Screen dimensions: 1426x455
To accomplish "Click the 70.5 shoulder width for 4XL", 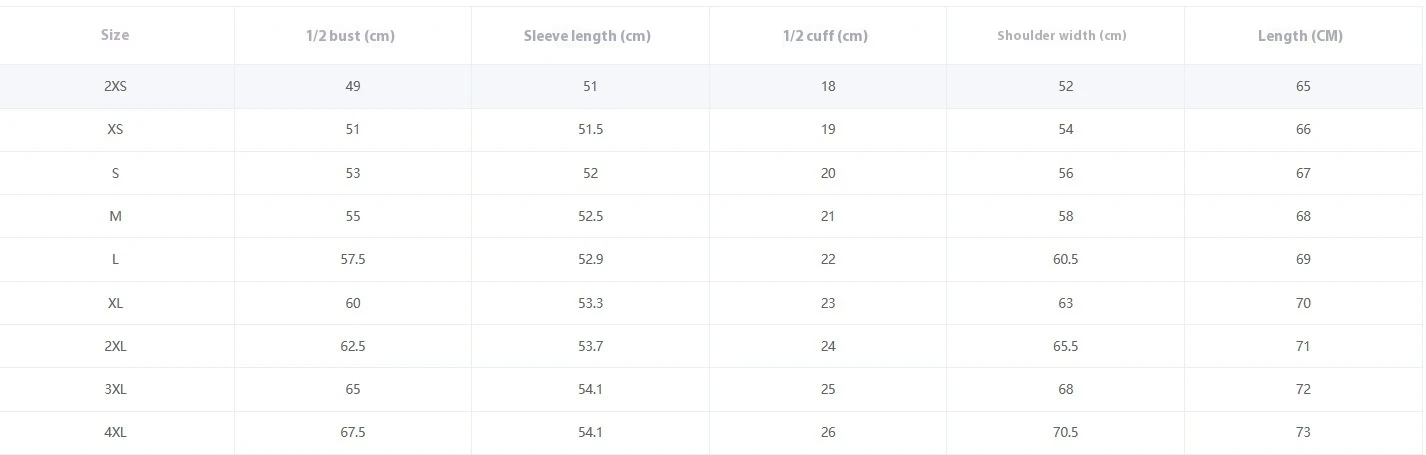I will (x=1065, y=432).
